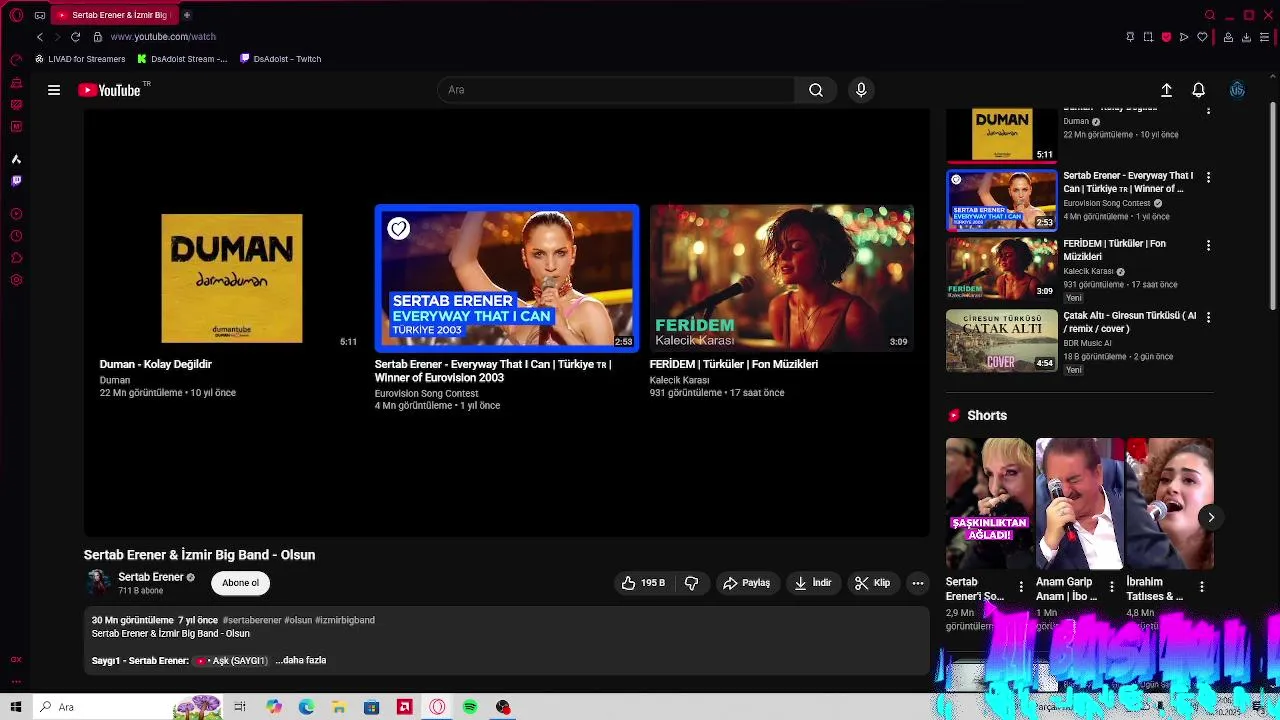Open Microsoft Edge from taskbar
This screenshot has height=720, width=1280.
[x=306, y=707]
